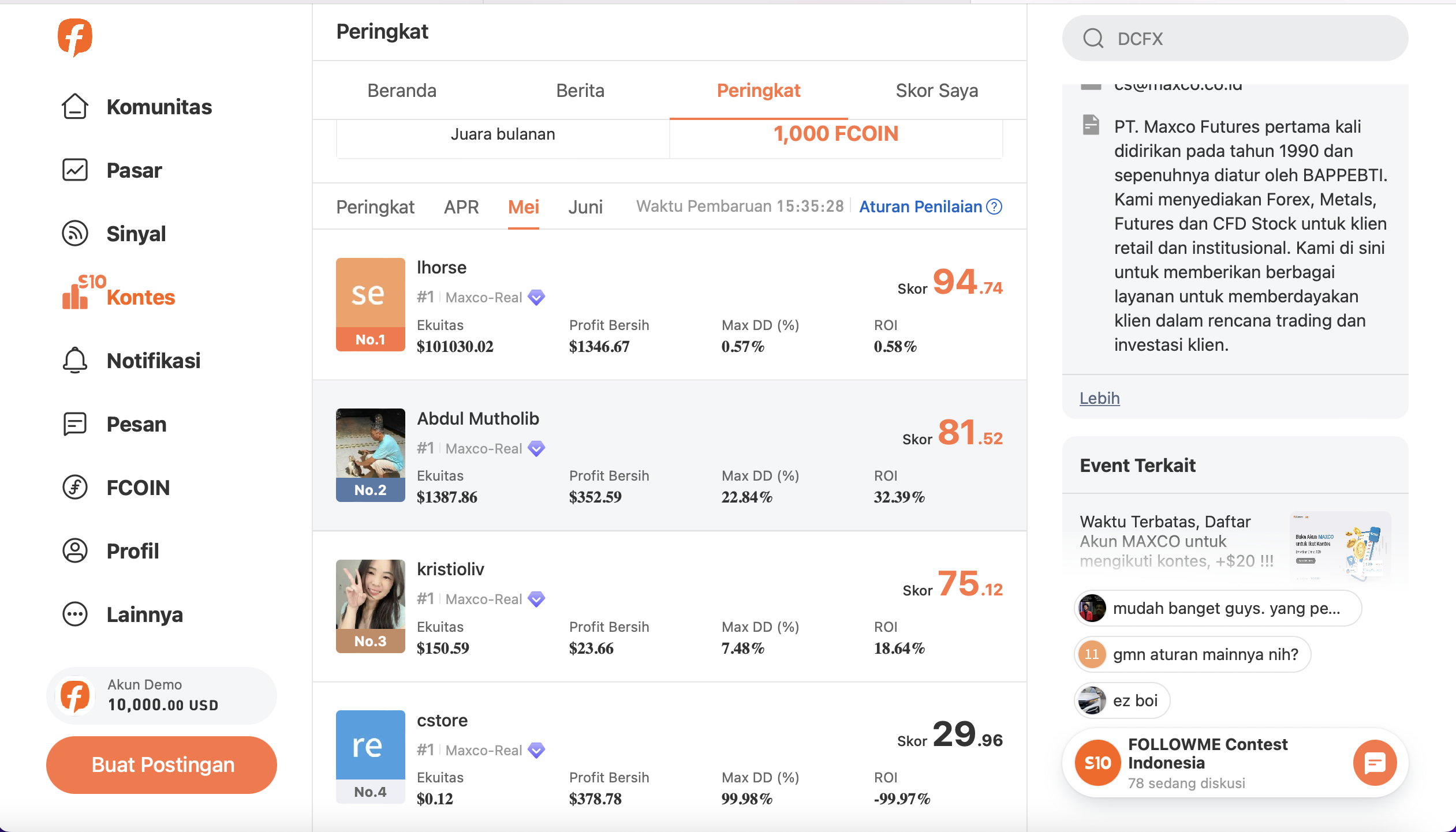Click the 'mudah banget guys' comment
Image resolution: width=1456 pixels, height=832 pixels.
1218,608
